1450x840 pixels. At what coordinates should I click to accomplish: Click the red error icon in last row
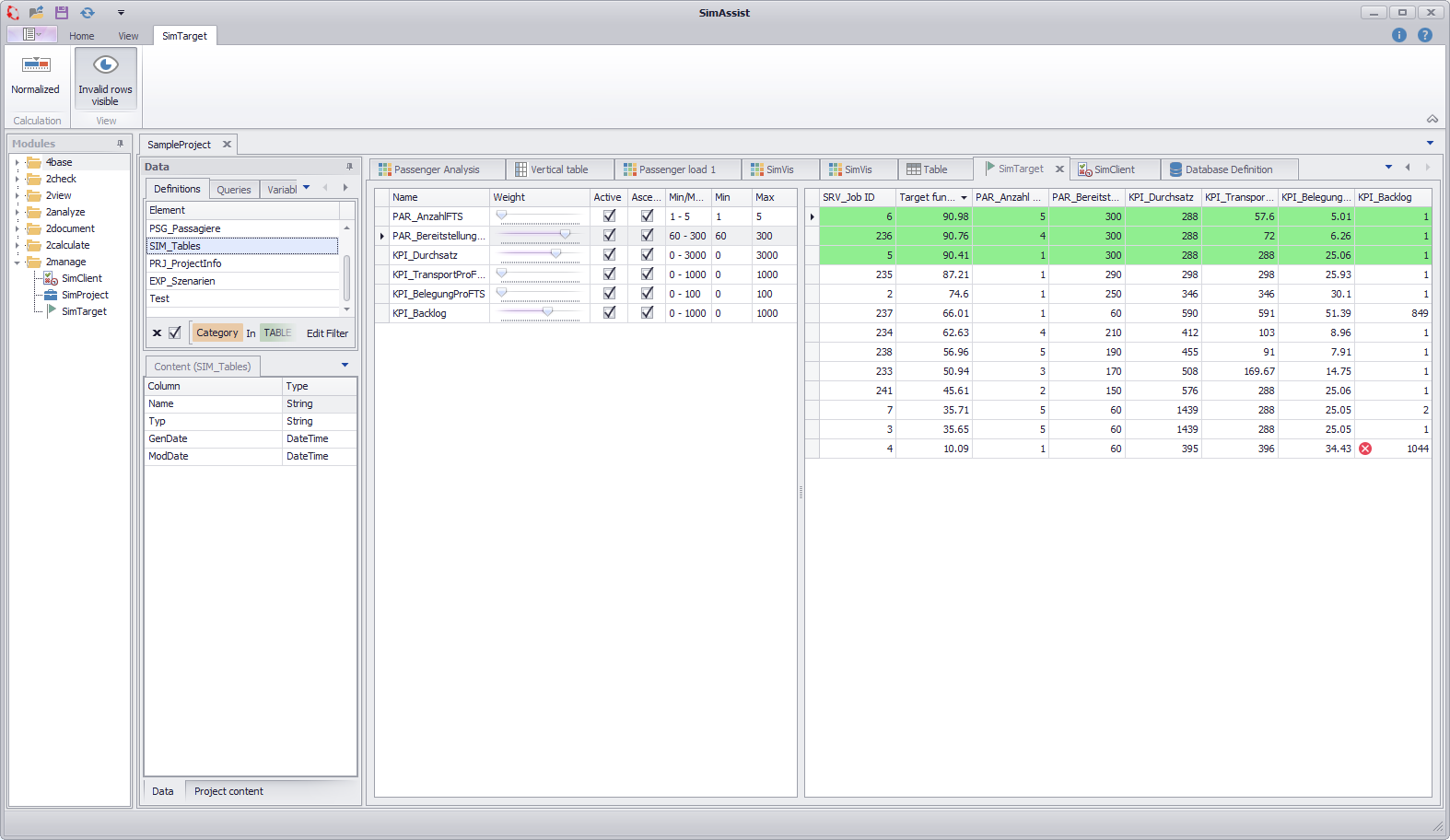[1365, 449]
